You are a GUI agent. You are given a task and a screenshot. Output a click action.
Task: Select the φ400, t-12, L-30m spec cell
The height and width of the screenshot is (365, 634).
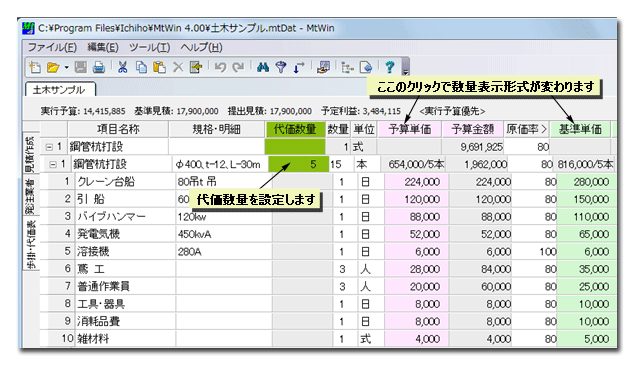(x=220, y=165)
